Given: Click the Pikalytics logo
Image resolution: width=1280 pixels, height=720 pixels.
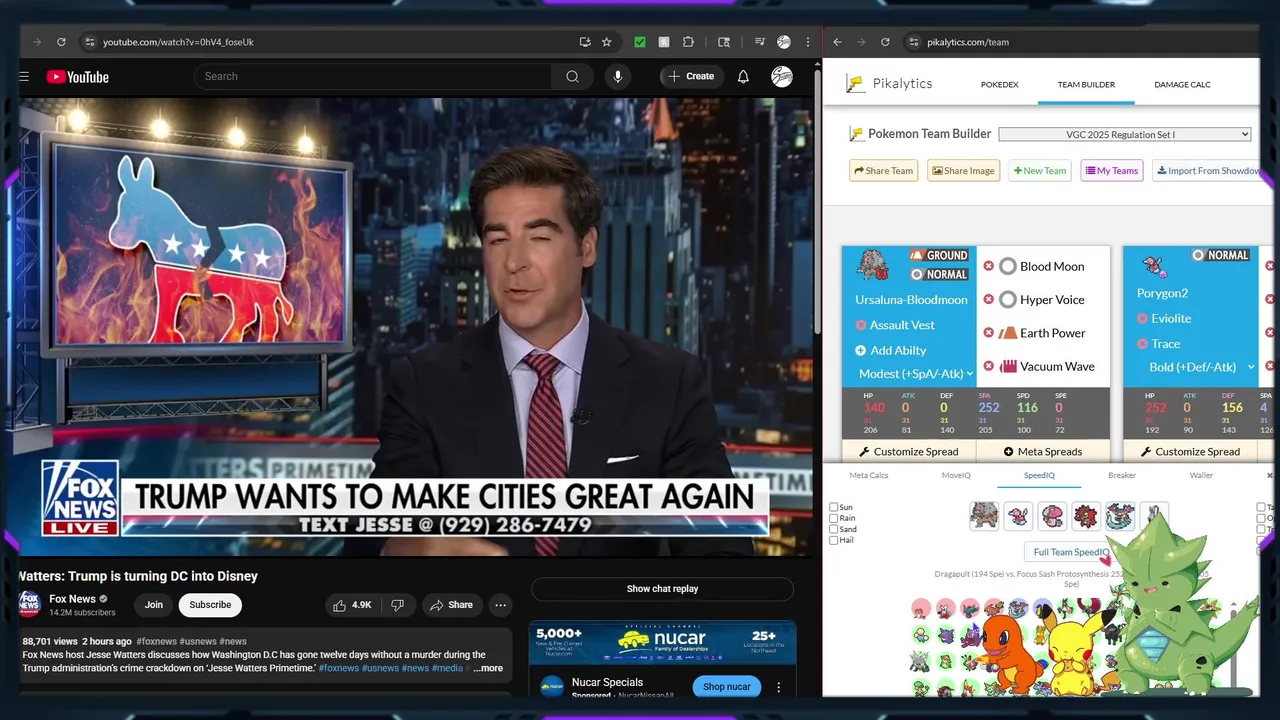Looking at the screenshot, I should [x=890, y=84].
